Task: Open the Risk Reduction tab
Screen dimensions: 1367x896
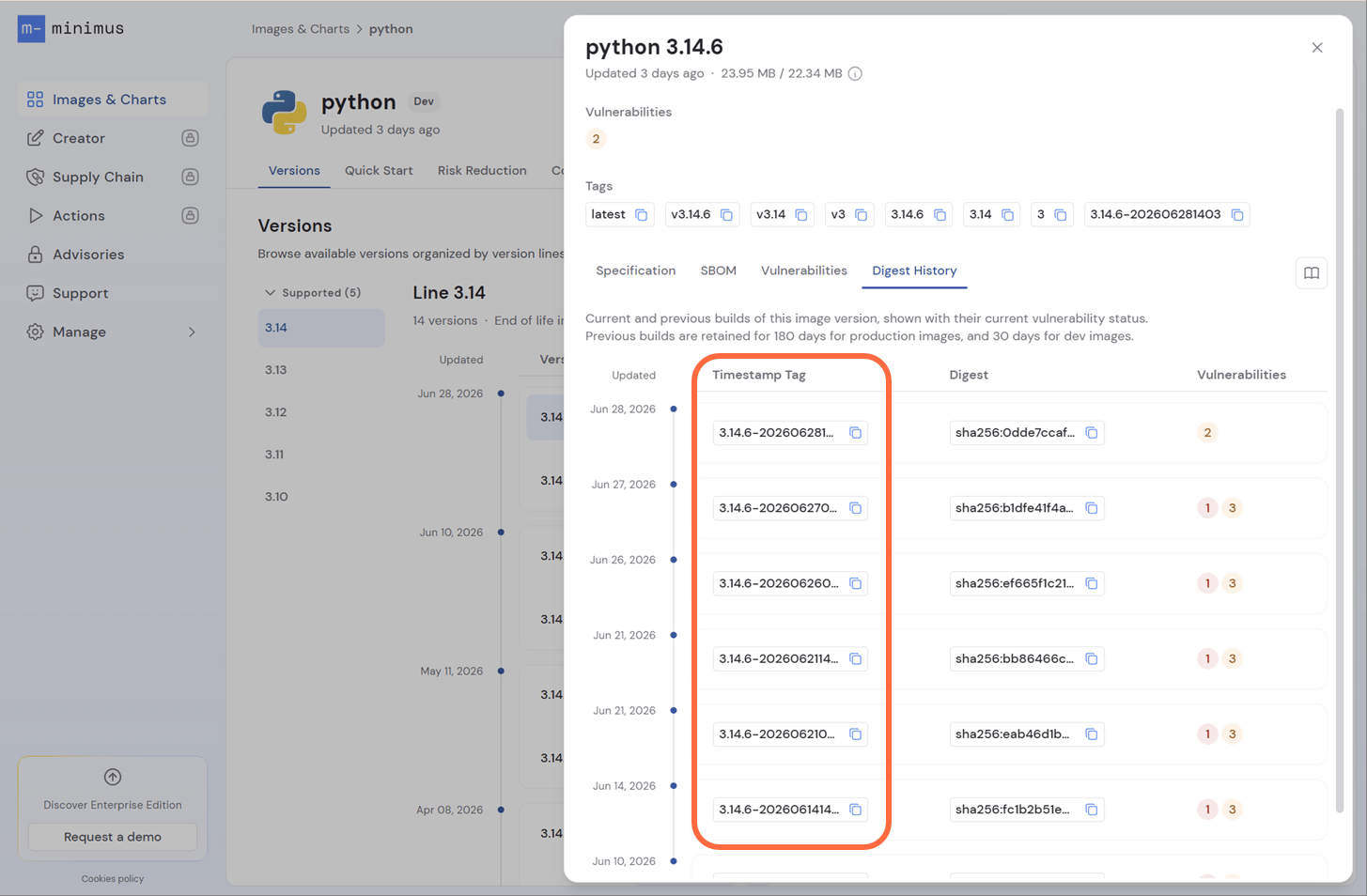Action: pos(482,171)
